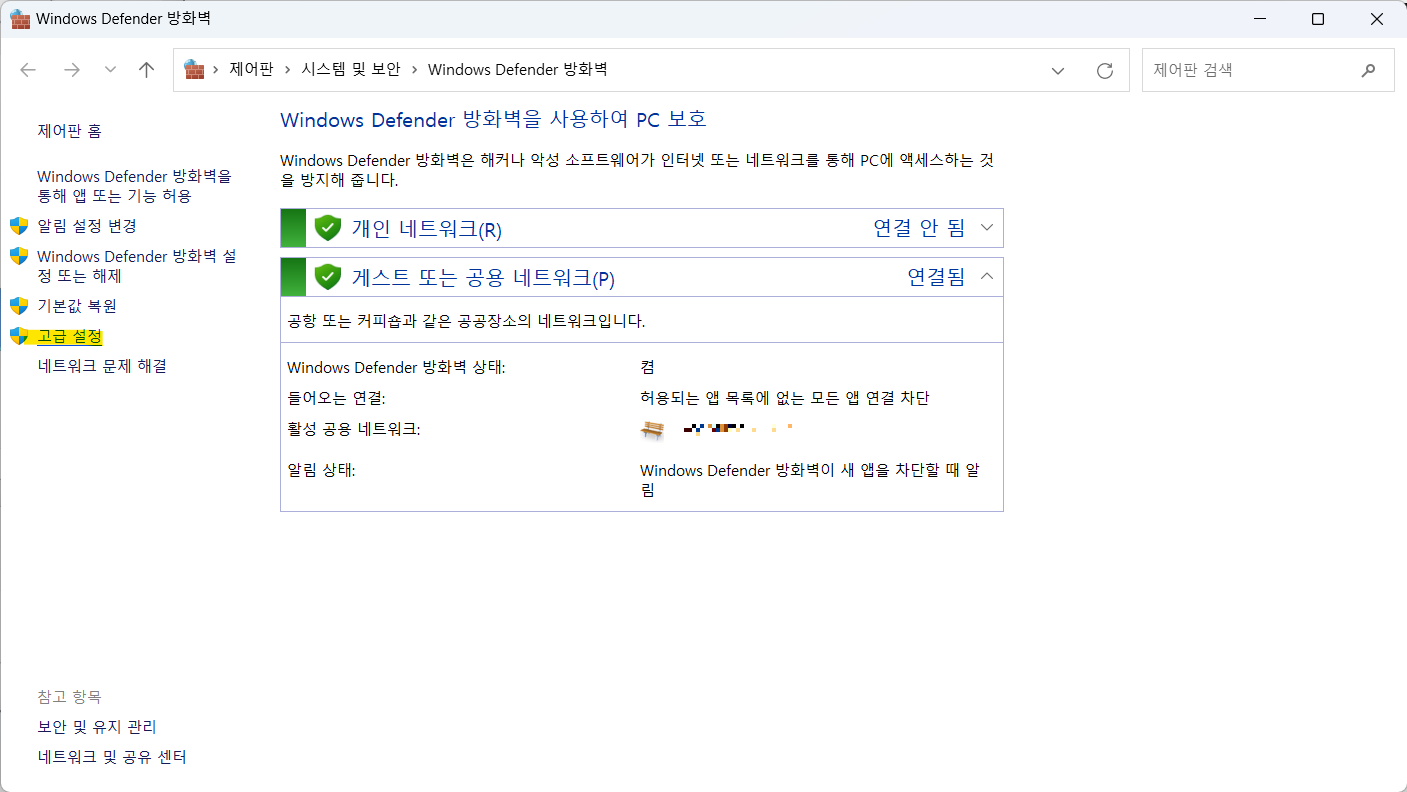Screen dimensions: 1407x792
Task: Click Windows Defender 방화벽 상태 label
Action: tap(396, 368)
